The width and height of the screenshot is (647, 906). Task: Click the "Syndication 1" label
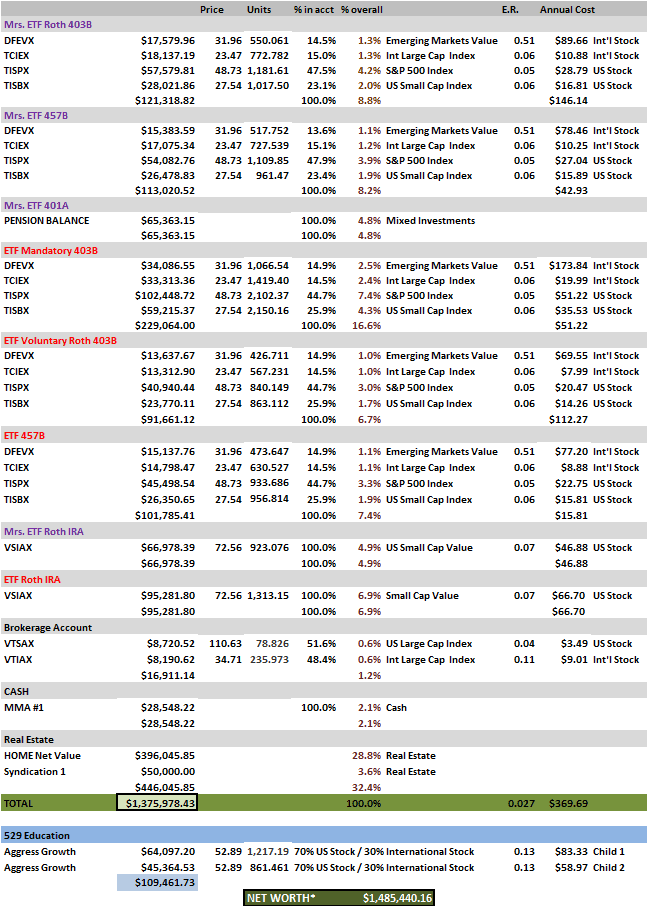point(35,771)
